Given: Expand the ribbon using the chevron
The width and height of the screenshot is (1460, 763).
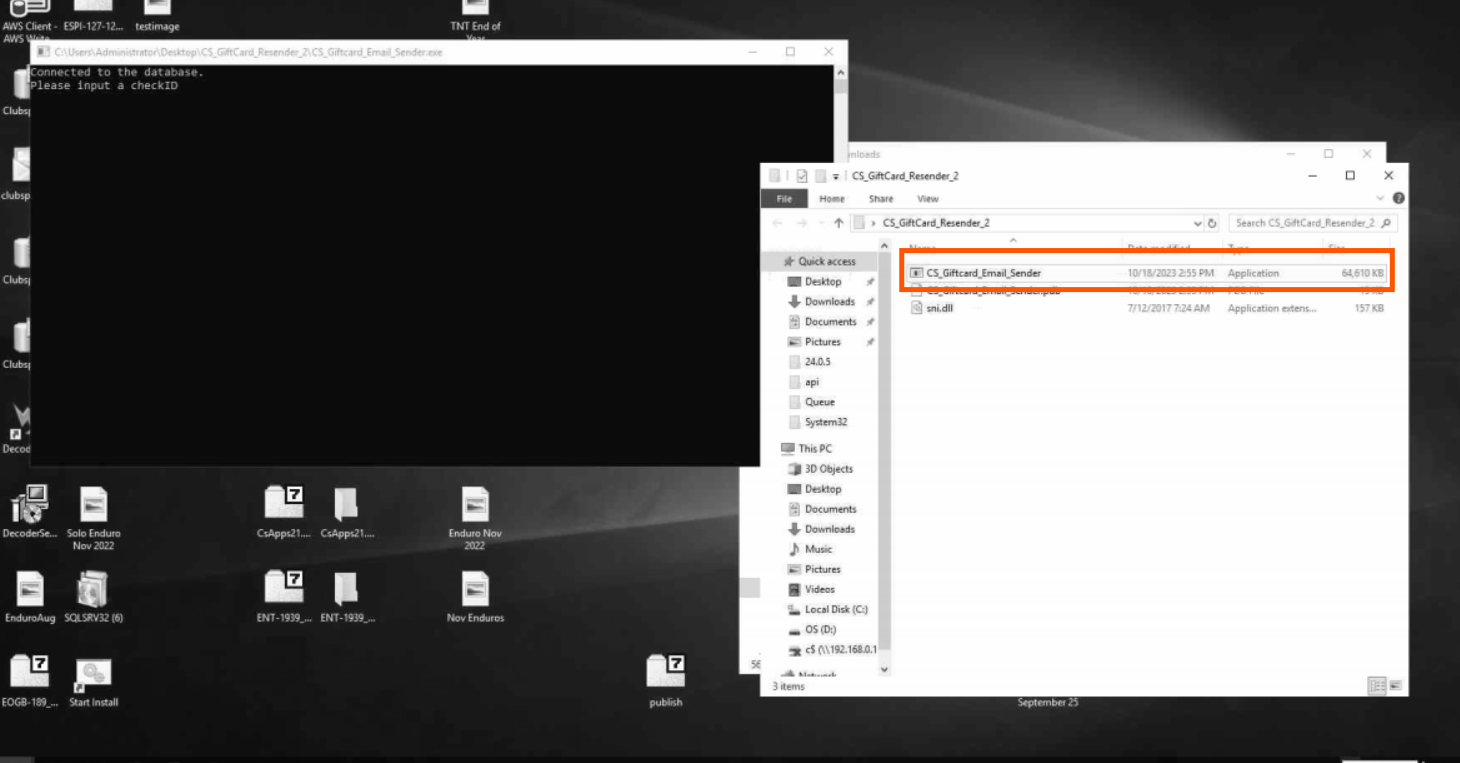Looking at the screenshot, I should [x=1382, y=199].
